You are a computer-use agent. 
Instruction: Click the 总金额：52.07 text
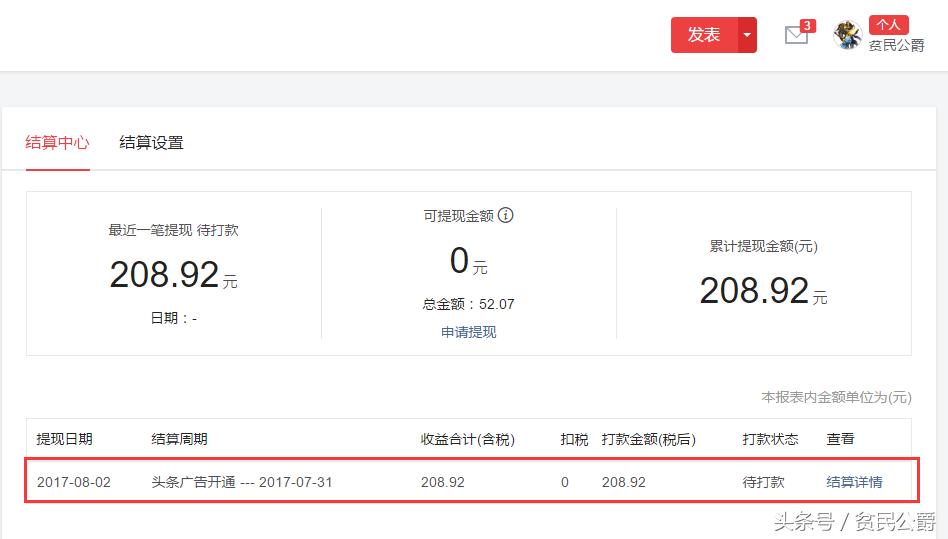click(x=469, y=304)
